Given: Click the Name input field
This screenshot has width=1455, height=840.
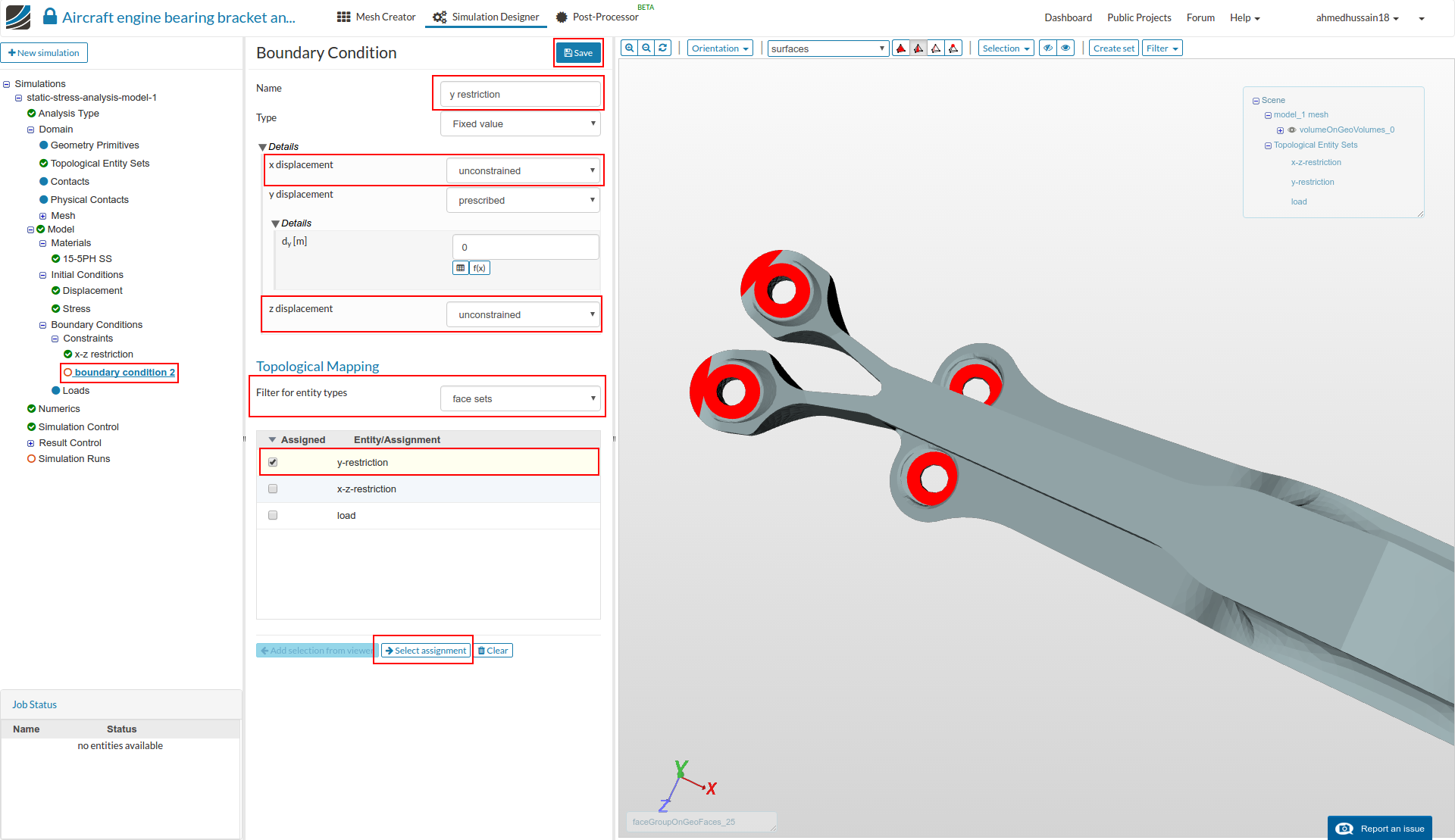Looking at the screenshot, I should 520,95.
